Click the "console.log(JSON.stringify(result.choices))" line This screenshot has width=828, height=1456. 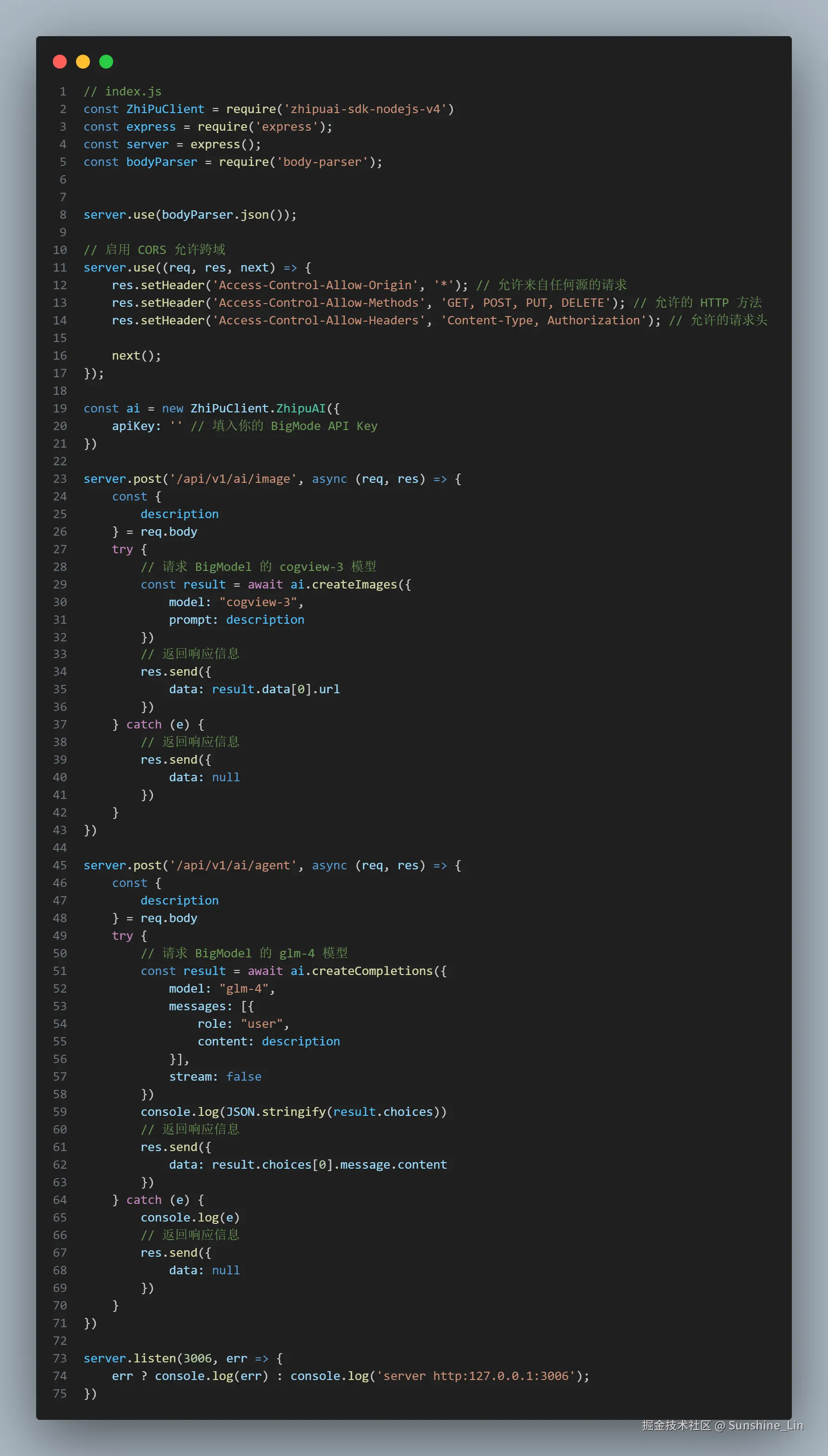point(293,1112)
